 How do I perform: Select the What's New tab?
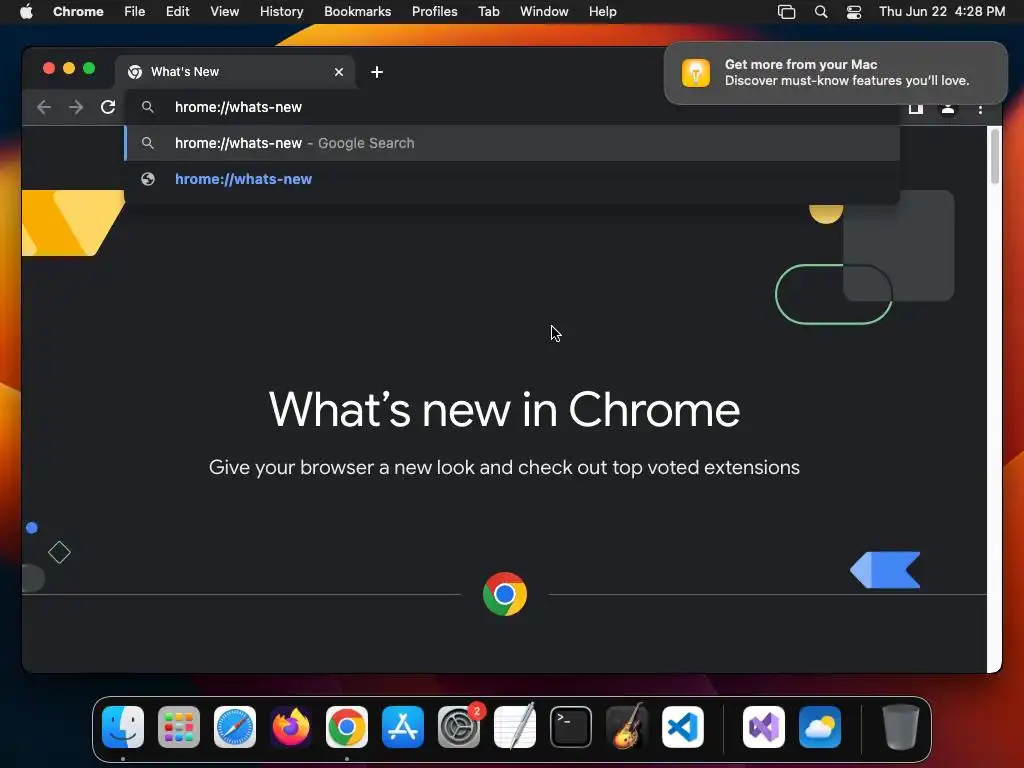tap(235, 72)
